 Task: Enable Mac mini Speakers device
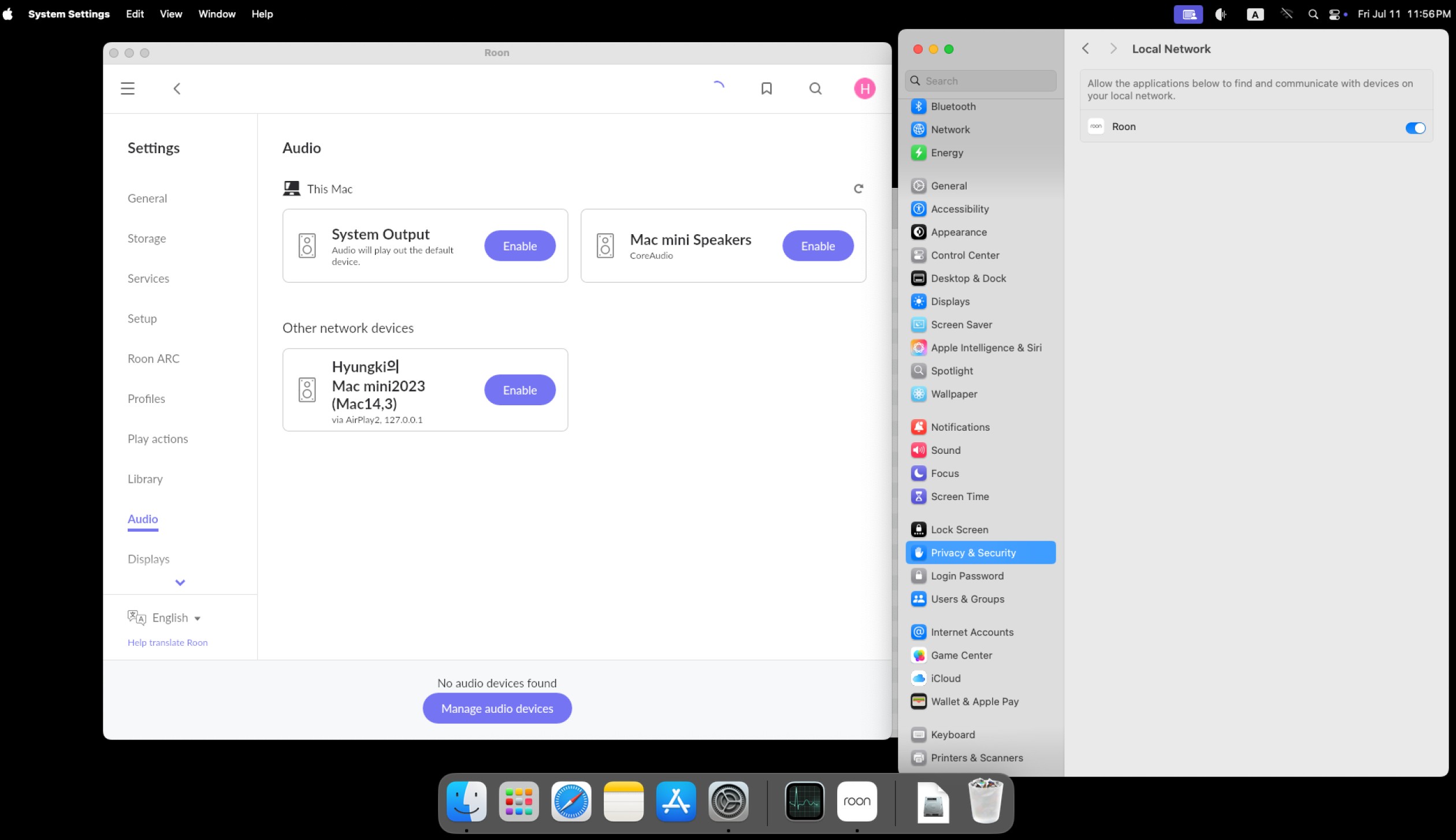(x=818, y=246)
